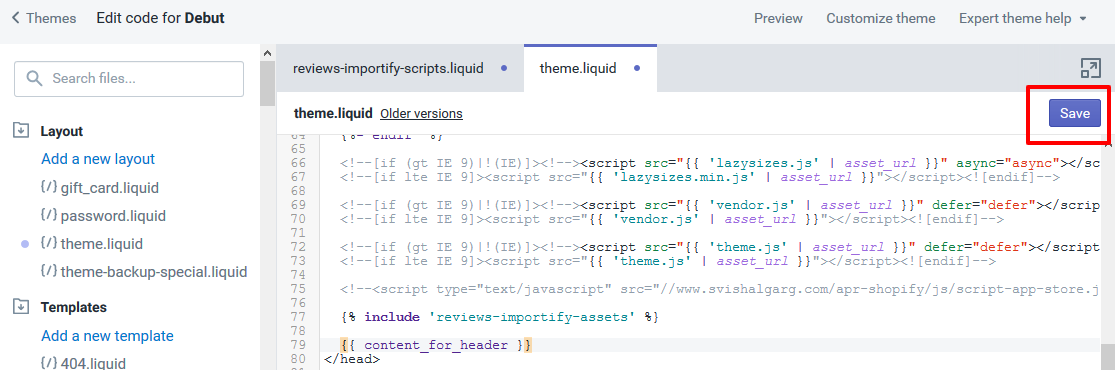The height and width of the screenshot is (370, 1115).
Task: Click unsaved dot on theme.liquid tab
Action: 636,68
